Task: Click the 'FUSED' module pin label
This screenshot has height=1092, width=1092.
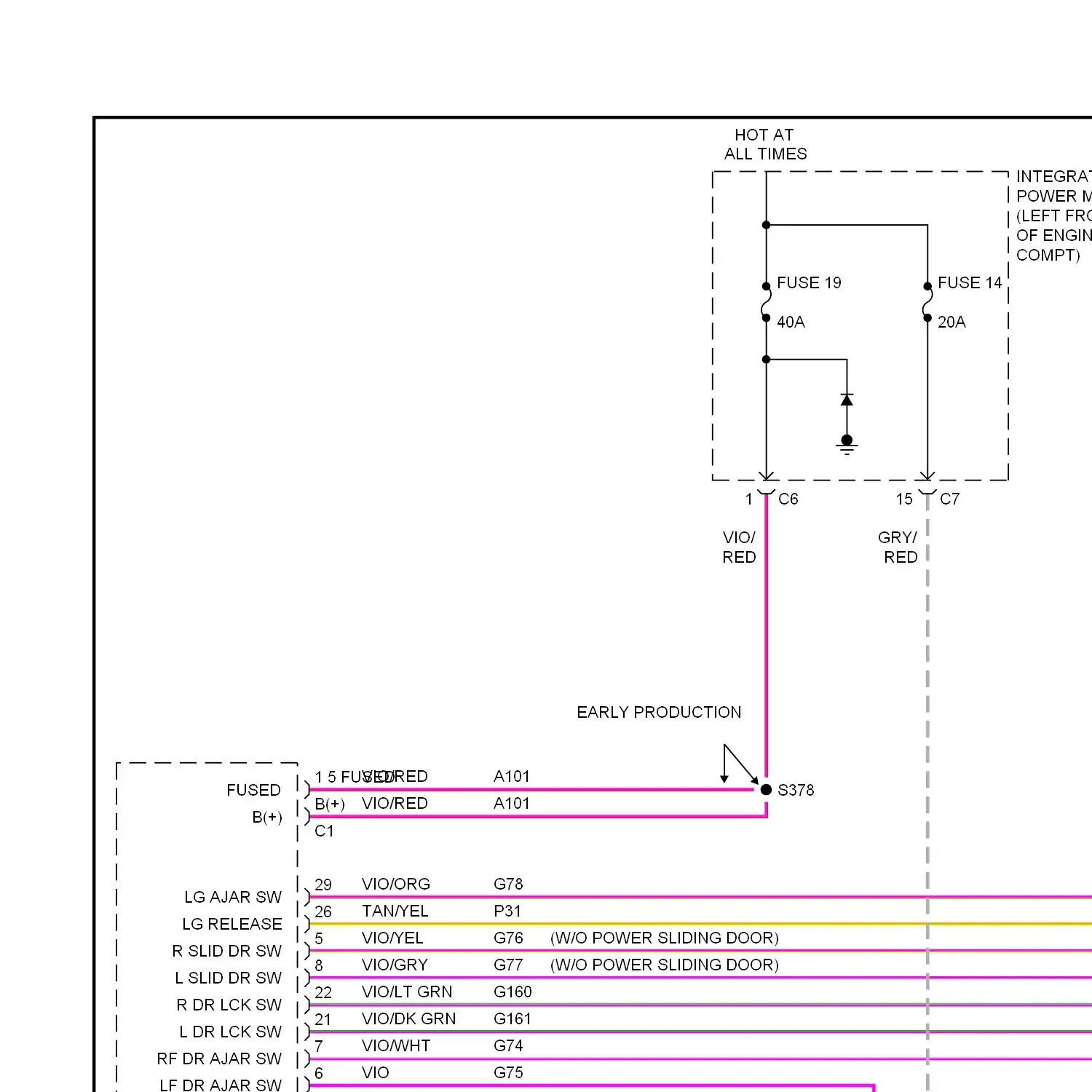Action: coord(253,790)
